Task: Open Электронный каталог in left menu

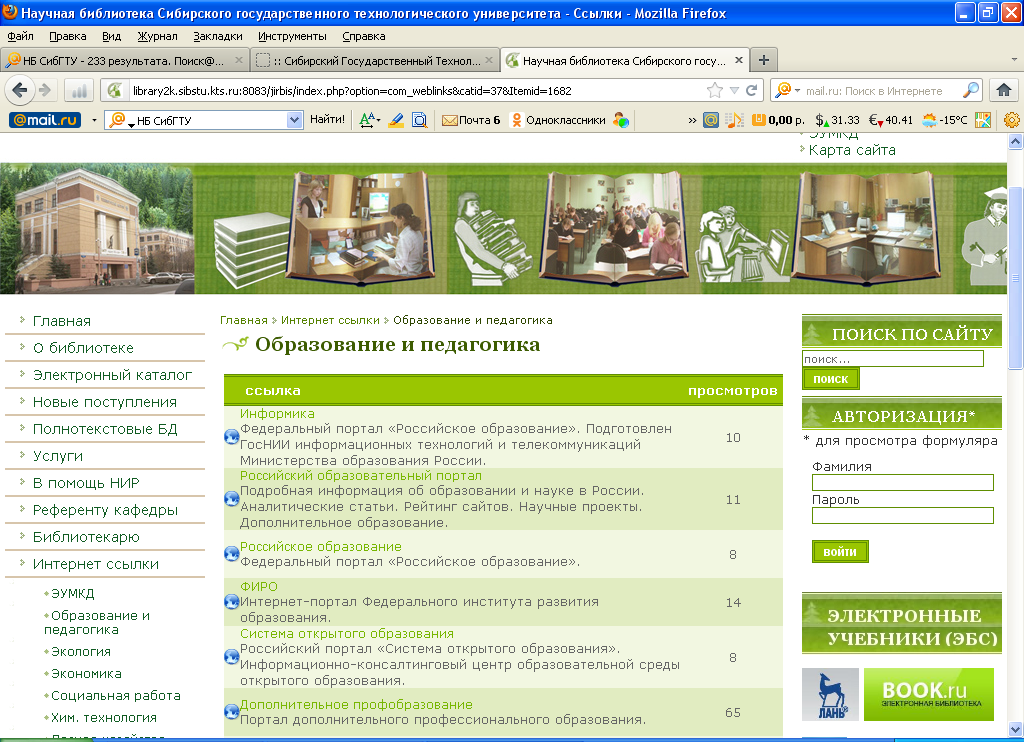Action: (112, 375)
